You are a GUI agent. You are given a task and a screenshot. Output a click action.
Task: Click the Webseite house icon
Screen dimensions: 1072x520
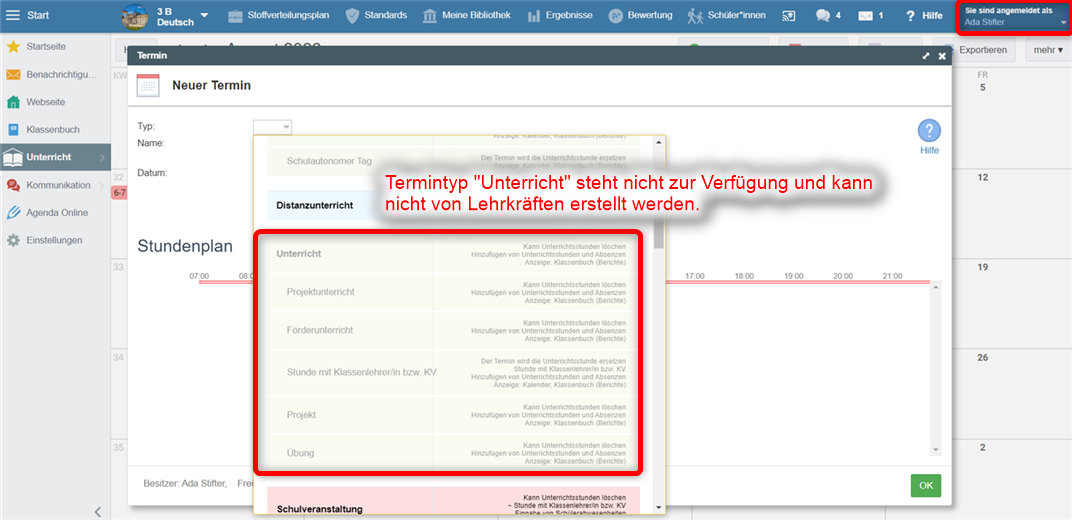[13, 102]
